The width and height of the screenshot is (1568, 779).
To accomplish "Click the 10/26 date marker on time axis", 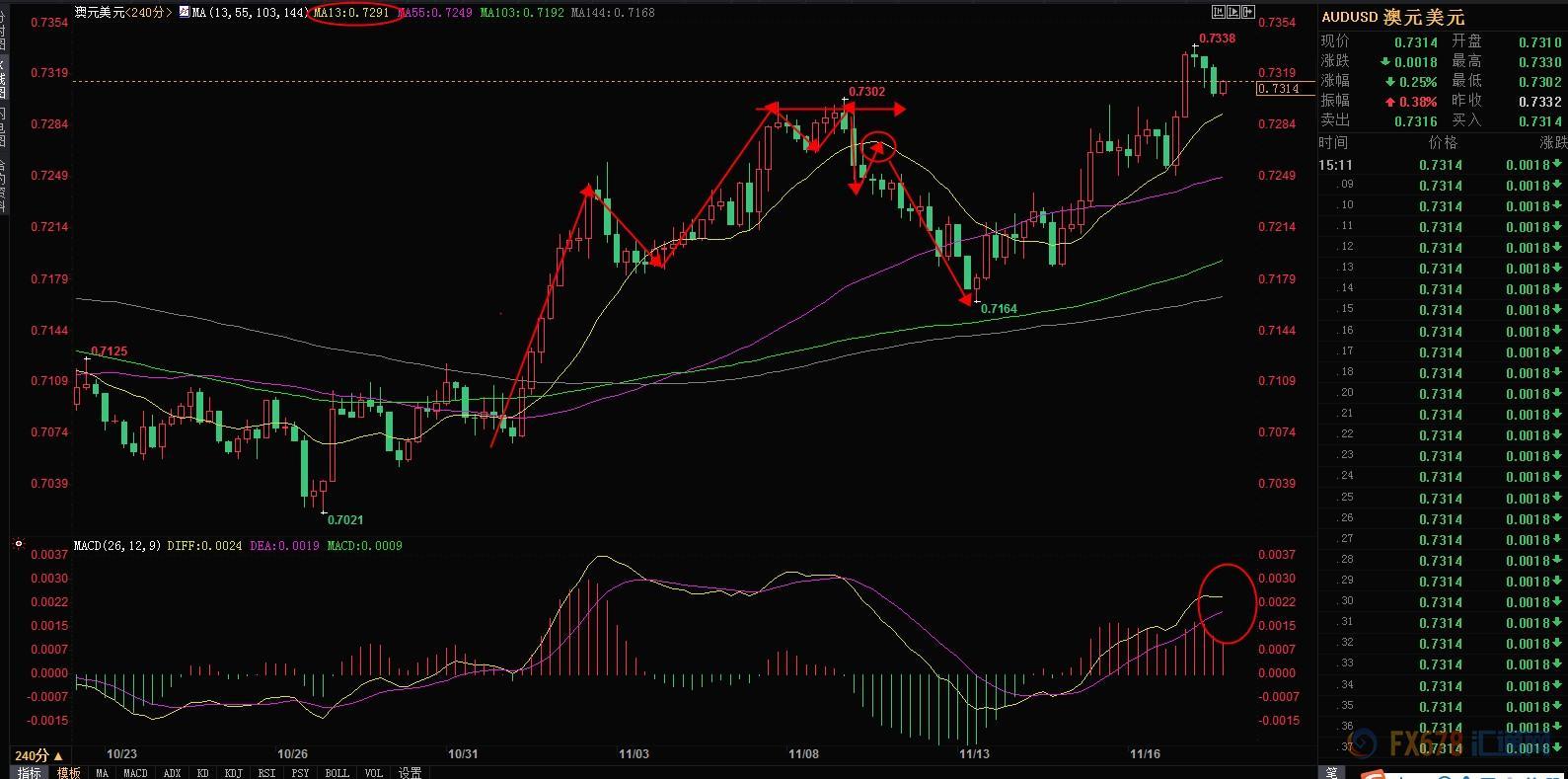I will pyautogui.click(x=292, y=754).
